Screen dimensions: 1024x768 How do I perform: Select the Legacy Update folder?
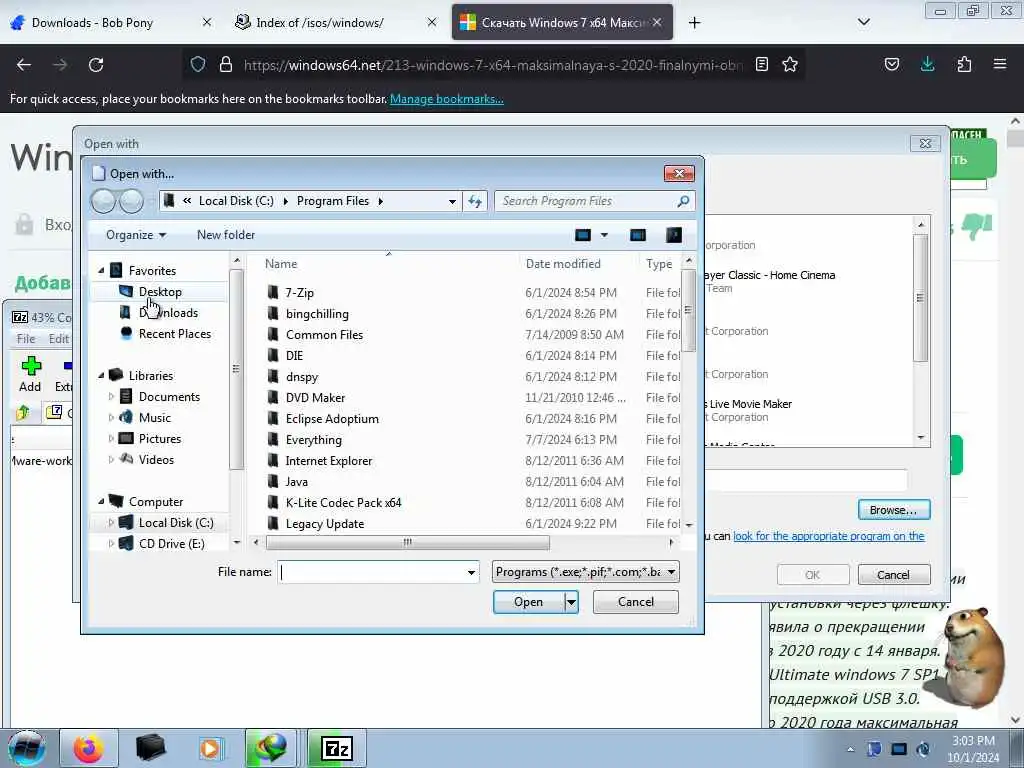pyautogui.click(x=325, y=523)
